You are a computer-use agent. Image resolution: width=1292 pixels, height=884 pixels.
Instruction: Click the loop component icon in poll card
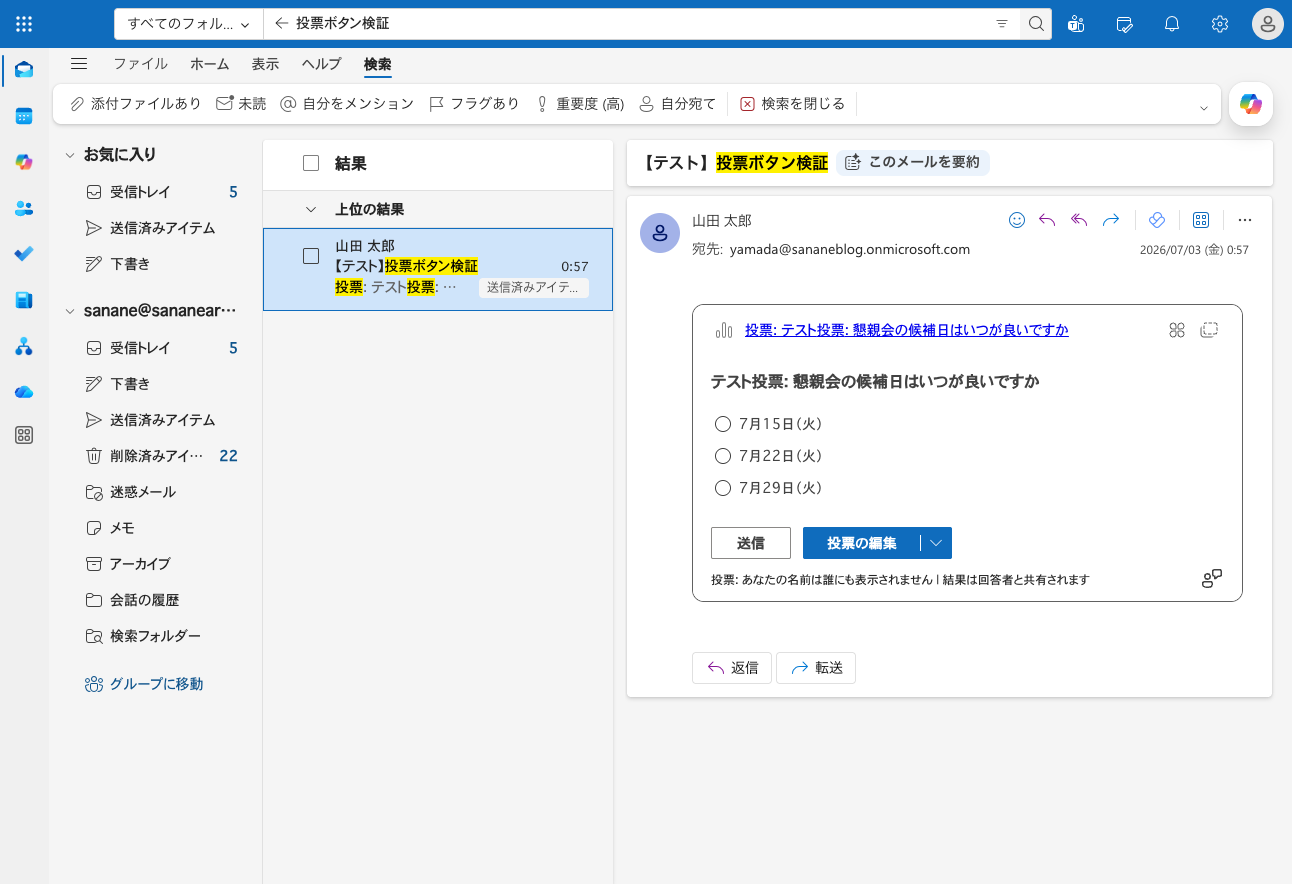pyautogui.click(x=1177, y=330)
